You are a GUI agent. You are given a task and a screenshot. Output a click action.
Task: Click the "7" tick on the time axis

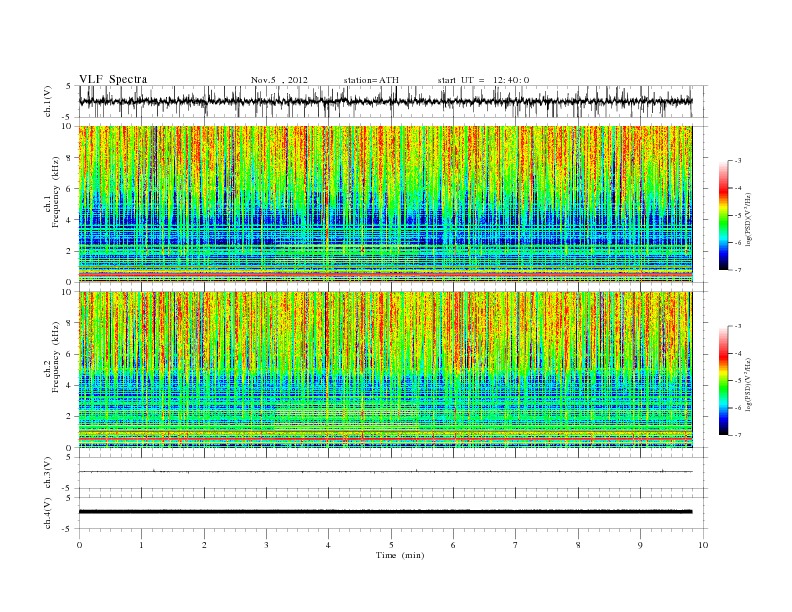[516, 545]
